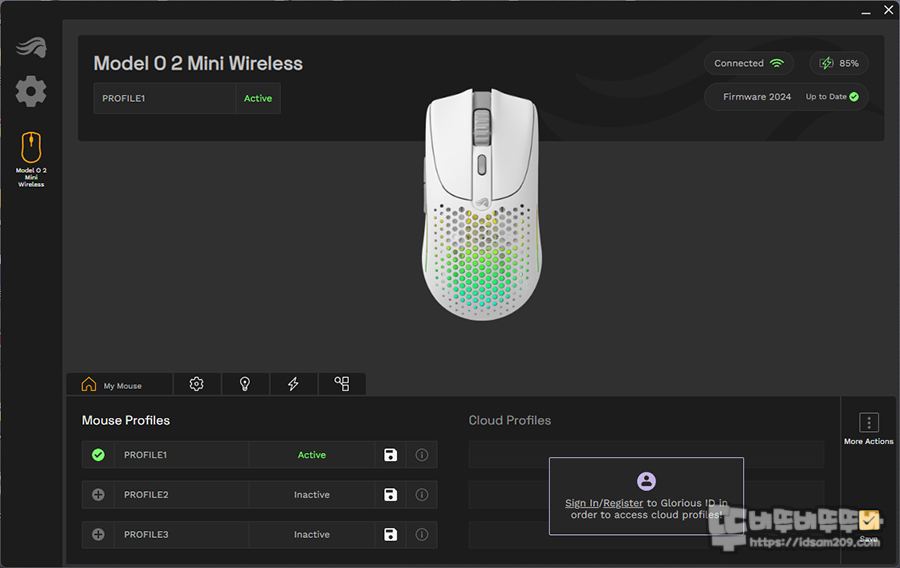900x568 pixels.
Task: Open the More Actions menu
Action: pos(868,429)
